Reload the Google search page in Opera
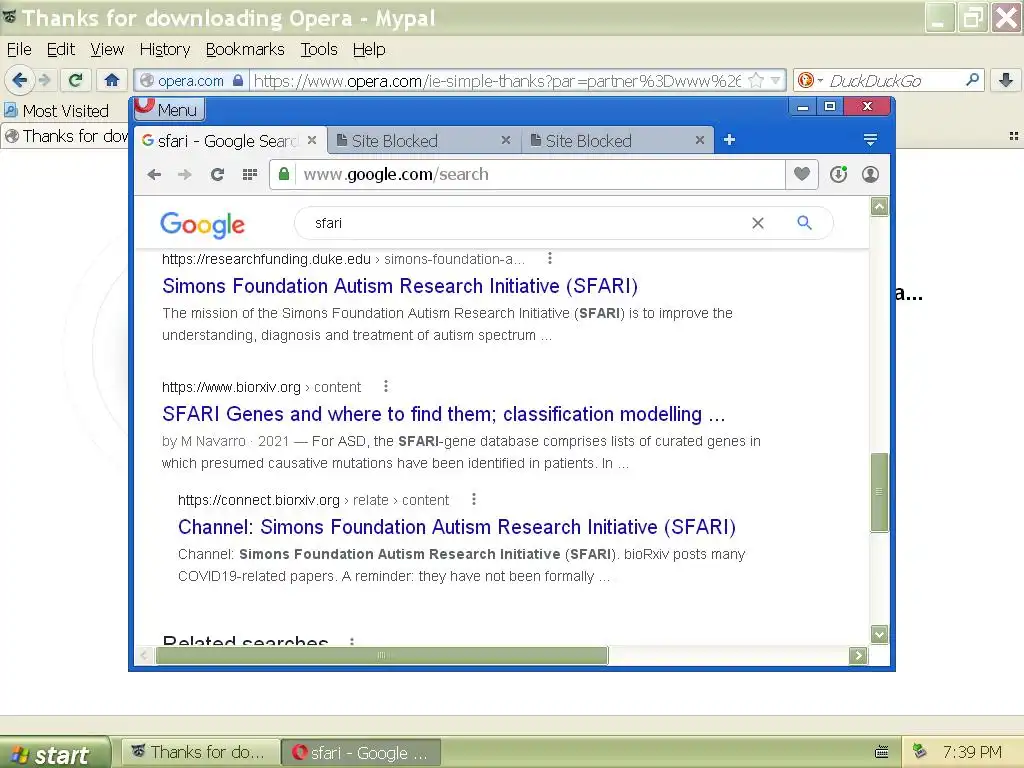This screenshot has height=768, width=1024. pyautogui.click(x=217, y=174)
